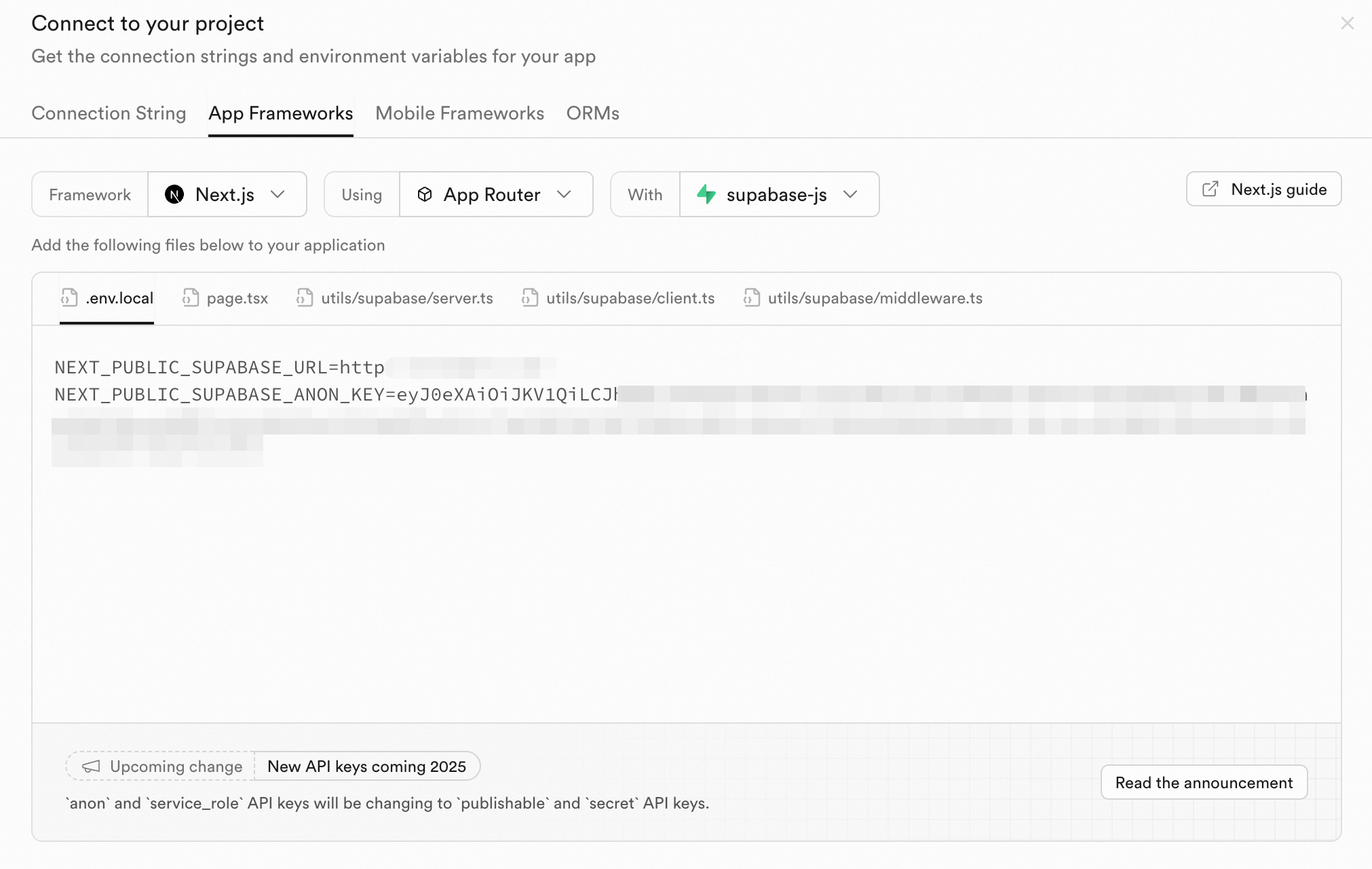Click the external link icon on Next.js guide
Image resolution: width=1372 pixels, height=869 pixels.
[x=1210, y=189]
